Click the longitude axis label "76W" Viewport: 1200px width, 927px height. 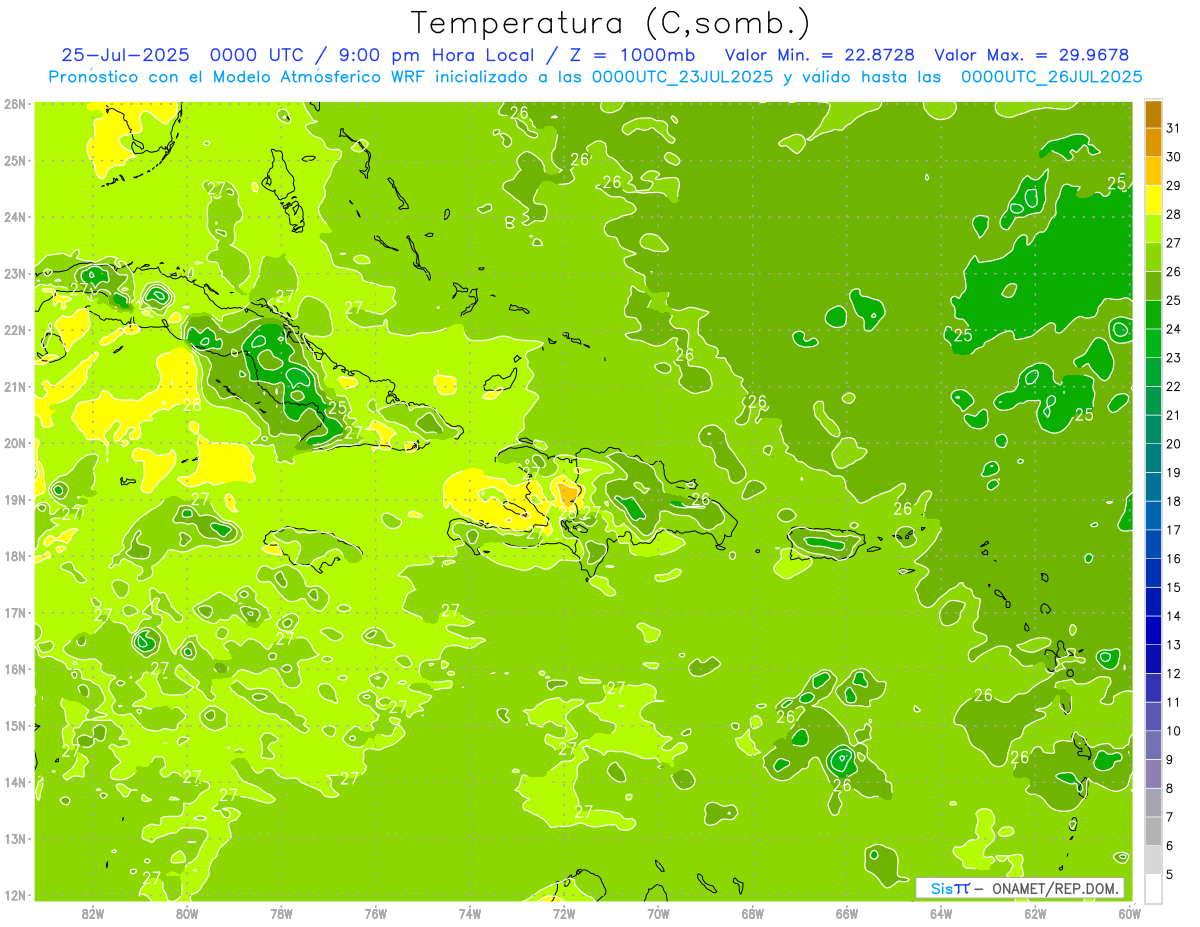(x=376, y=913)
